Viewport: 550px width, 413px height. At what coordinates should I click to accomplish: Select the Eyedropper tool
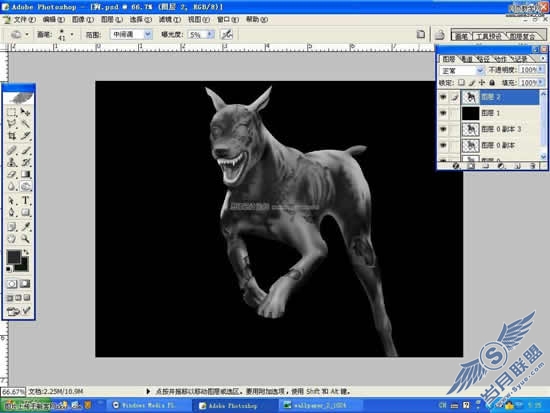(x=25, y=227)
